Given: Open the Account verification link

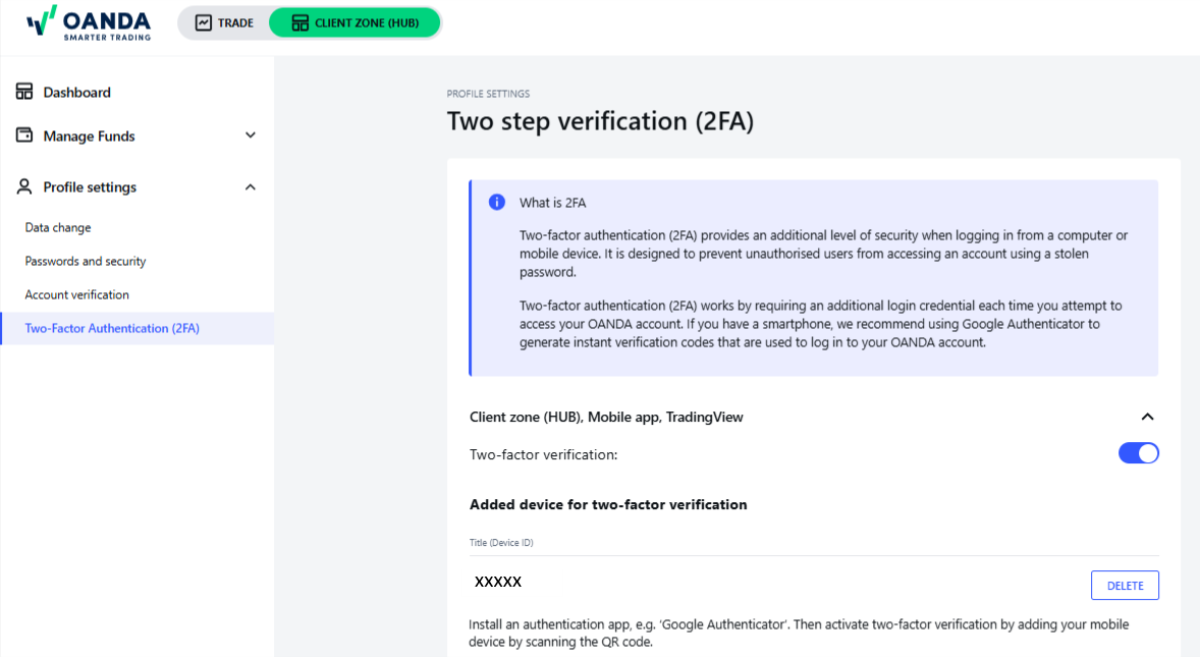Looking at the screenshot, I should pos(77,294).
